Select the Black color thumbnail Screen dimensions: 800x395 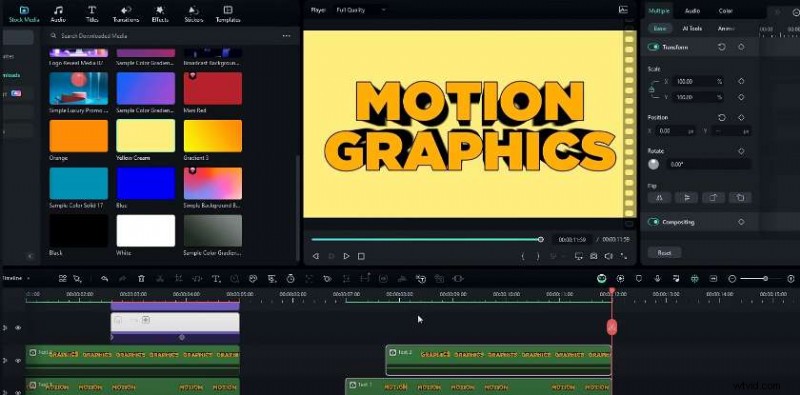[79, 231]
